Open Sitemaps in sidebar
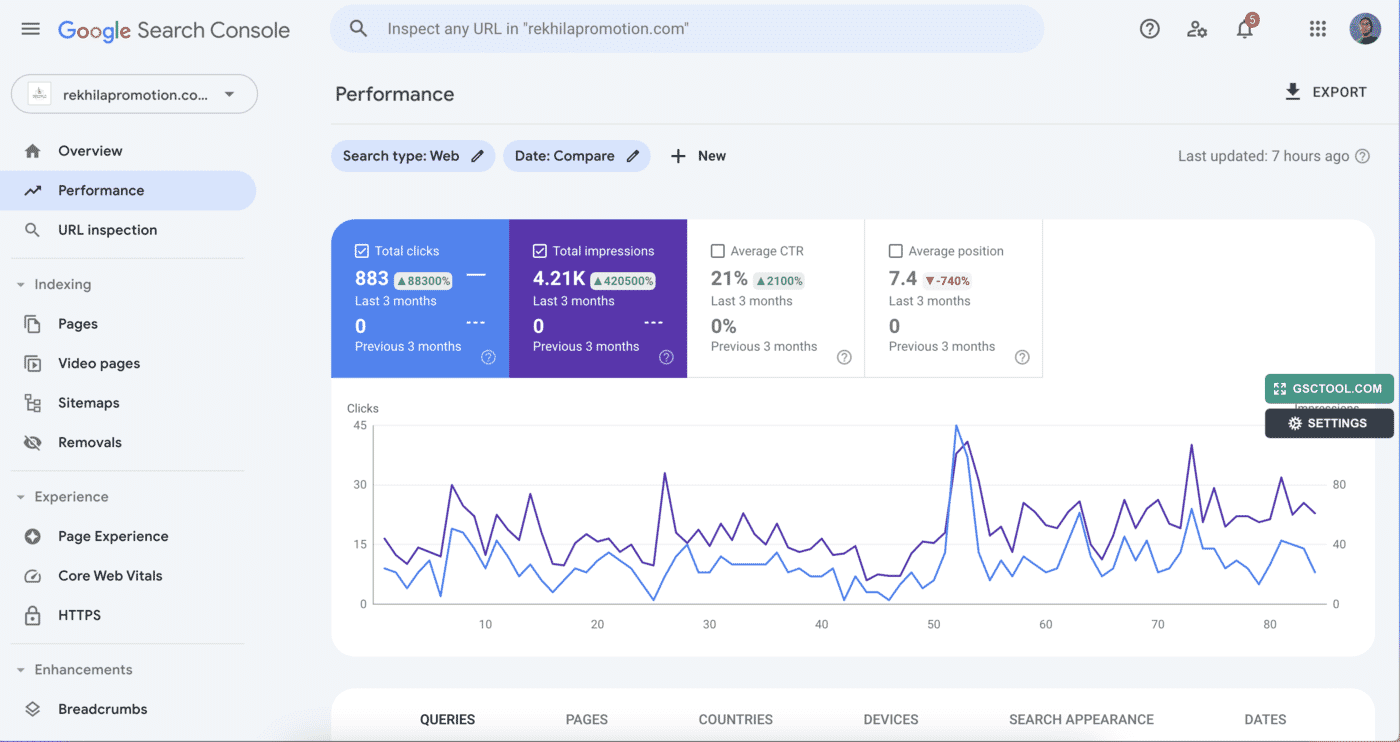Screen dimensions: 1400x742 click(128, 403)
